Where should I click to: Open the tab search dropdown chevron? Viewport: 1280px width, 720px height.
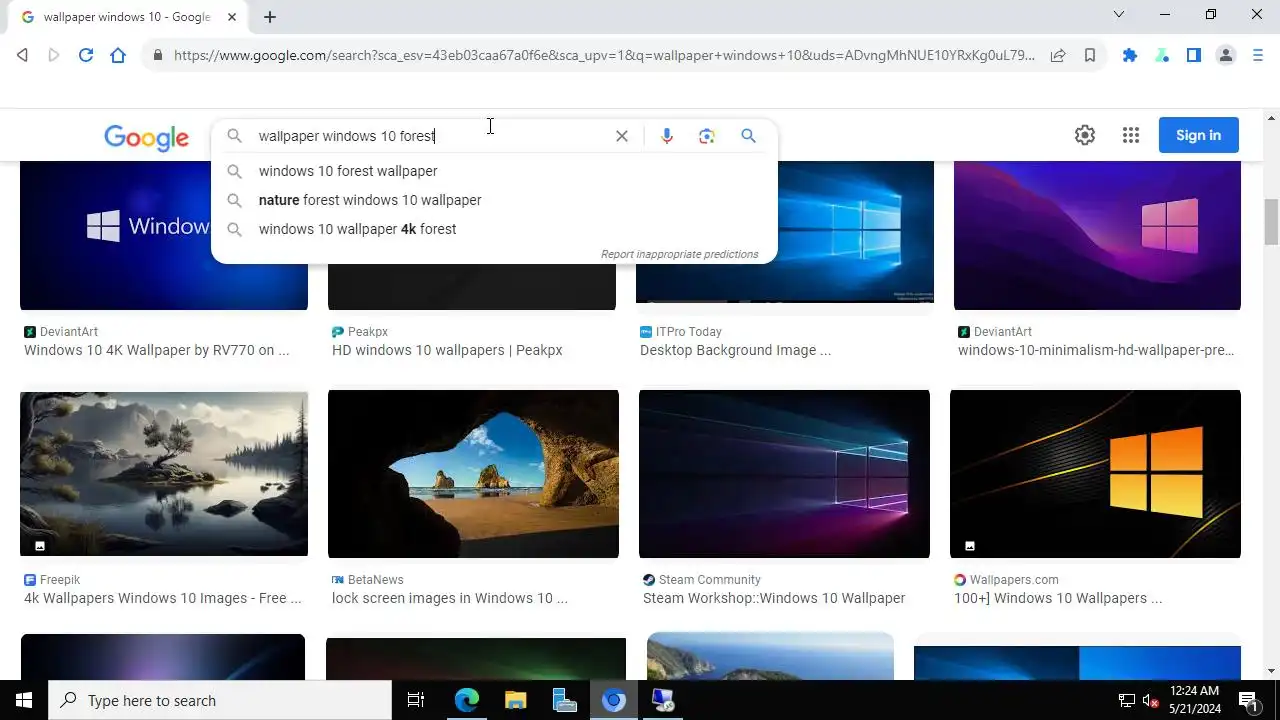[1119, 14]
